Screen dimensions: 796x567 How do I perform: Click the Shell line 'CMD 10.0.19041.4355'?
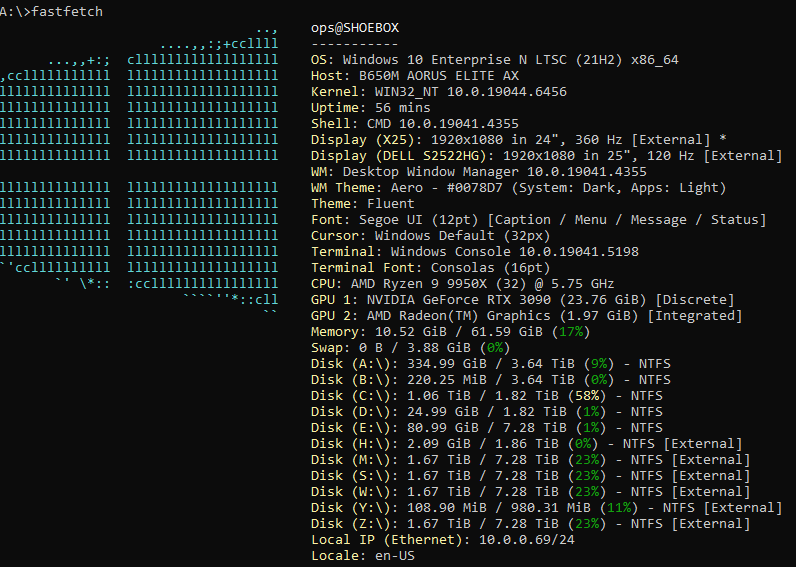[x=415, y=124]
